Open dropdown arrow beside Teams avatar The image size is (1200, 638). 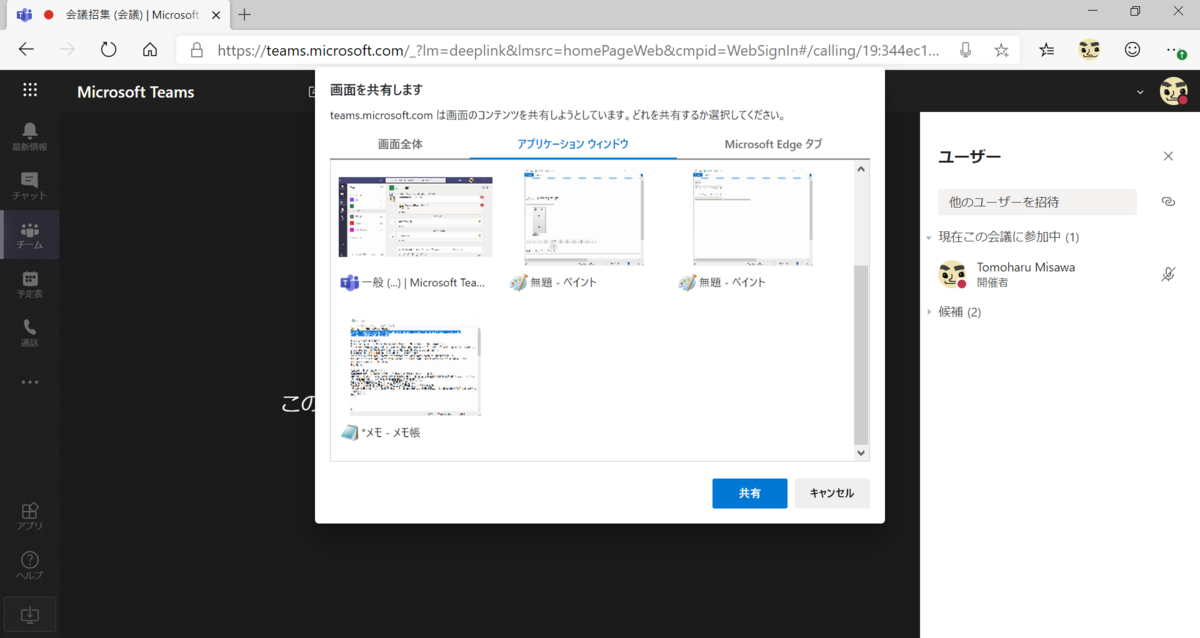1142,92
